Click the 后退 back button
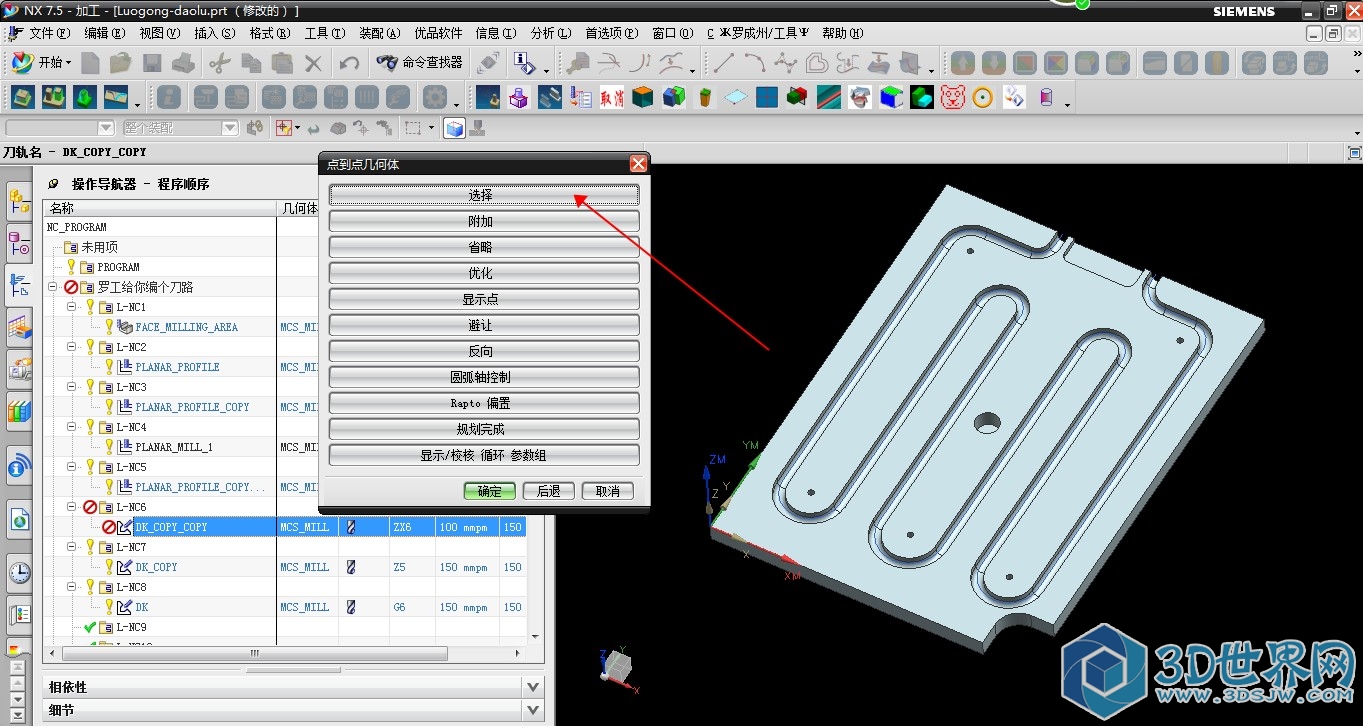This screenshot has height=726, width=1363. (549, 491)
